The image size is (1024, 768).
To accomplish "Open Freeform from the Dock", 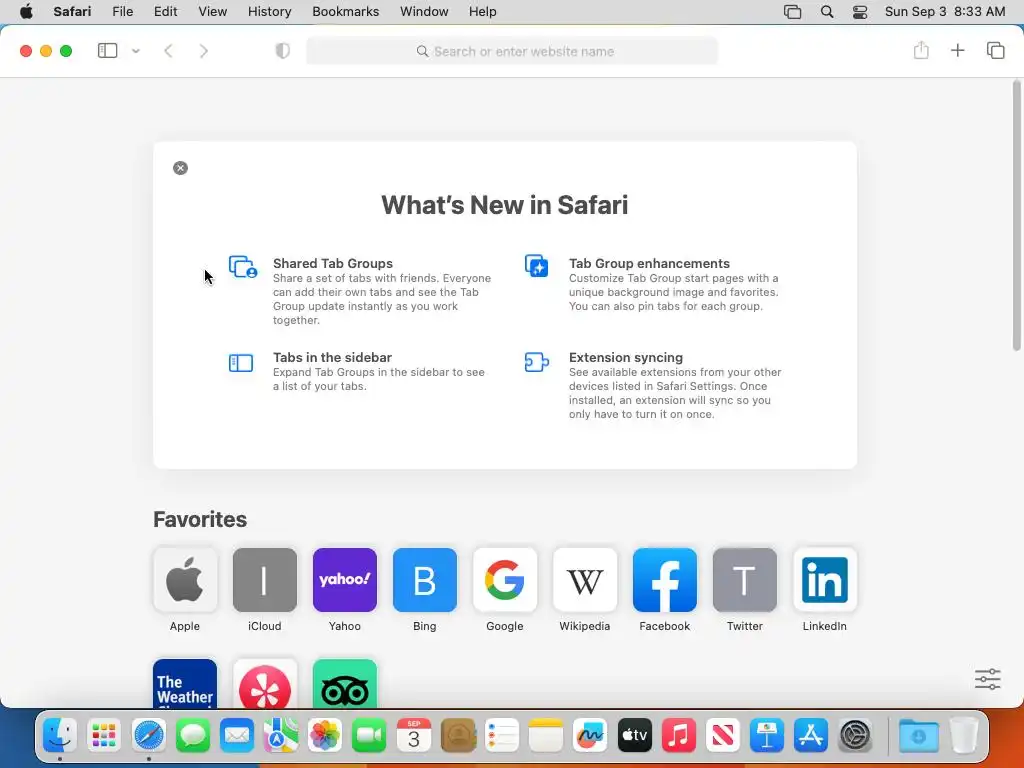I will click(x=590, y=735).
